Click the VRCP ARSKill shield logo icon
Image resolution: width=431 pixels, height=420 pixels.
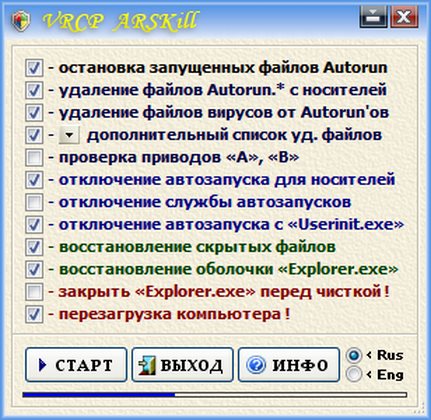pyautogui.click(x=21, y=21)
